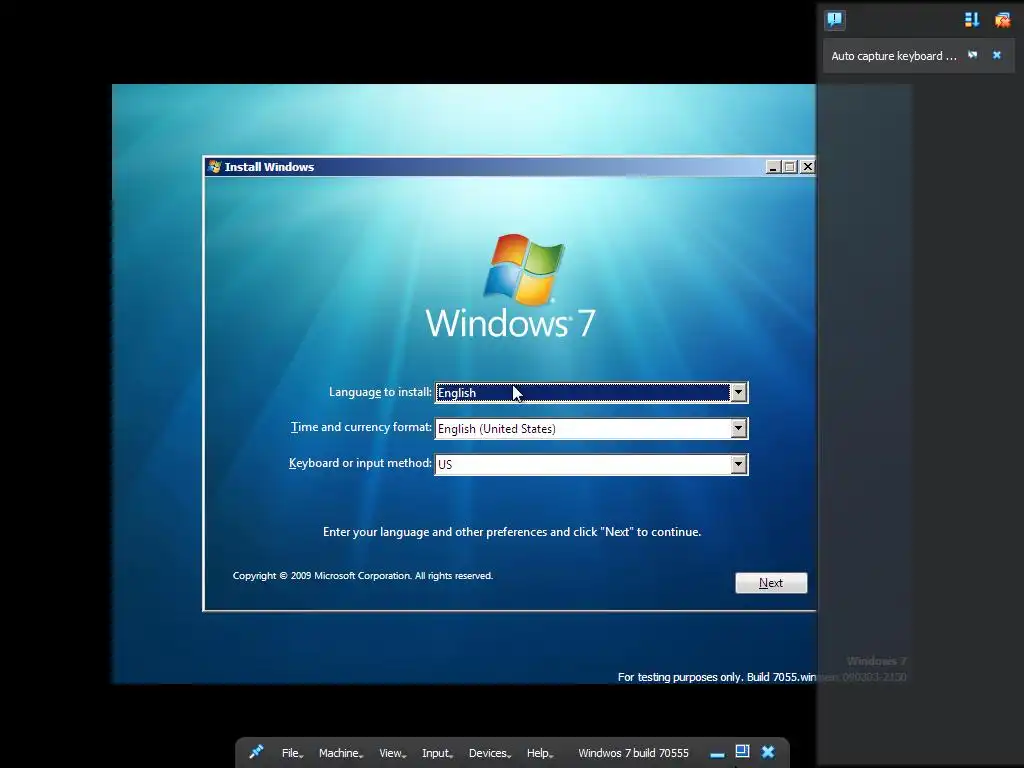
Task: Click the 'Time and currency format:' label
Action: [361, 427]
